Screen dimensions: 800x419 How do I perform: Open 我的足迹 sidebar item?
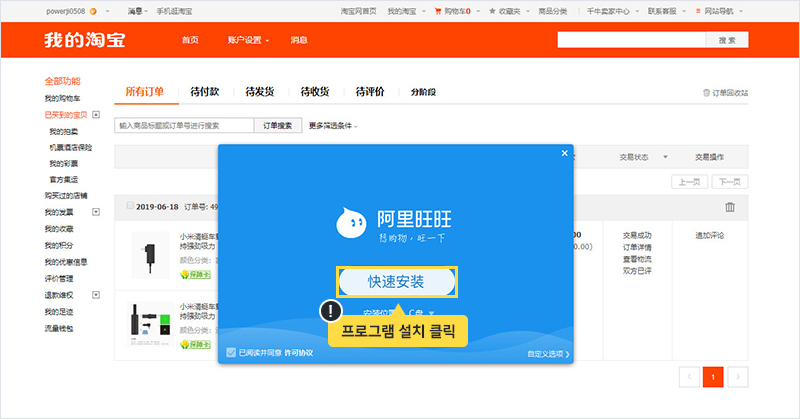tap(59, 312)
